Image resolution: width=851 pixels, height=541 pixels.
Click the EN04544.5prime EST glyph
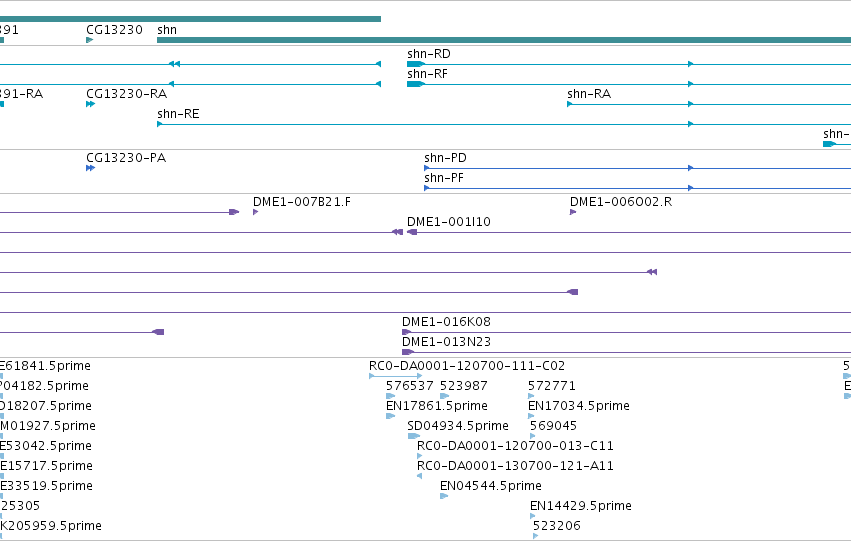[x=444, y=496]
